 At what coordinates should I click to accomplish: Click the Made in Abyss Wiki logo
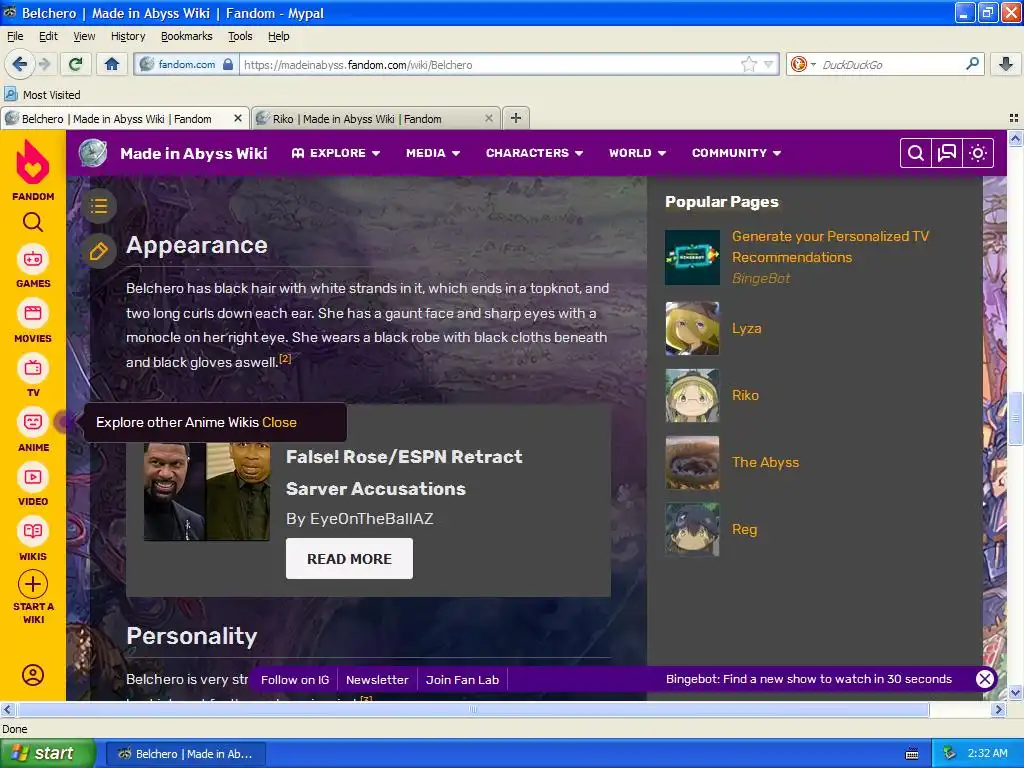[x=93, y=153]
